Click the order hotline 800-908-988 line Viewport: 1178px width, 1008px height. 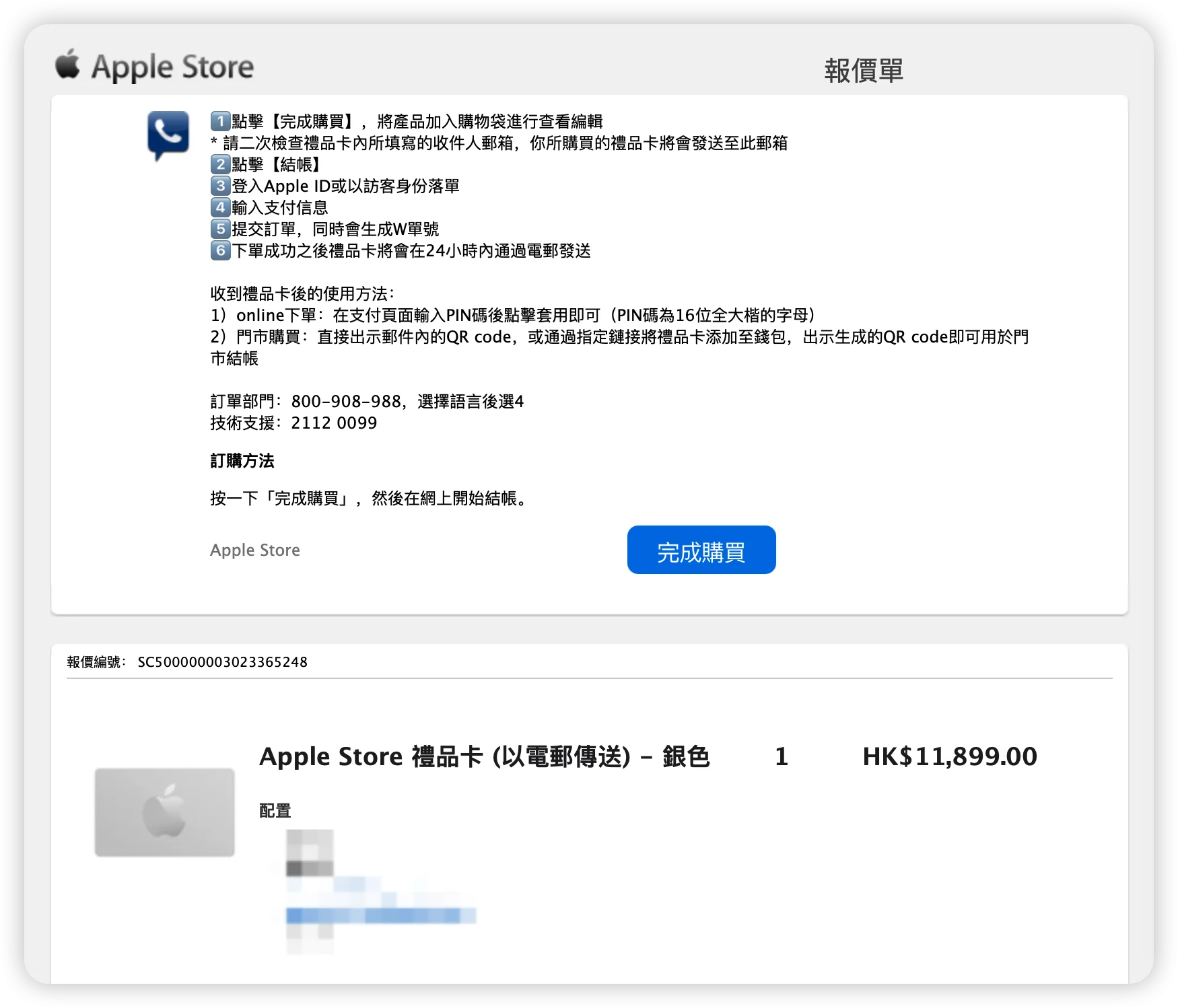click(x=367, y=402)
